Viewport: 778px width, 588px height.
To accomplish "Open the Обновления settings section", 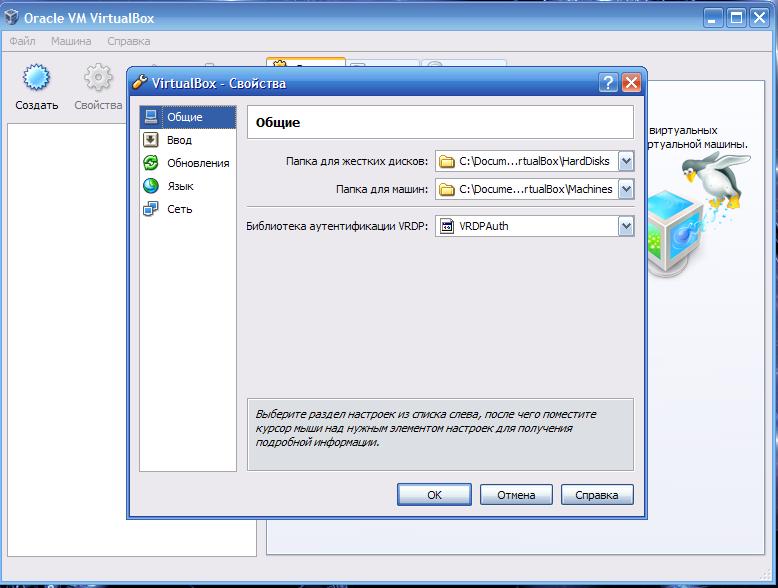I will click(188, 163).
